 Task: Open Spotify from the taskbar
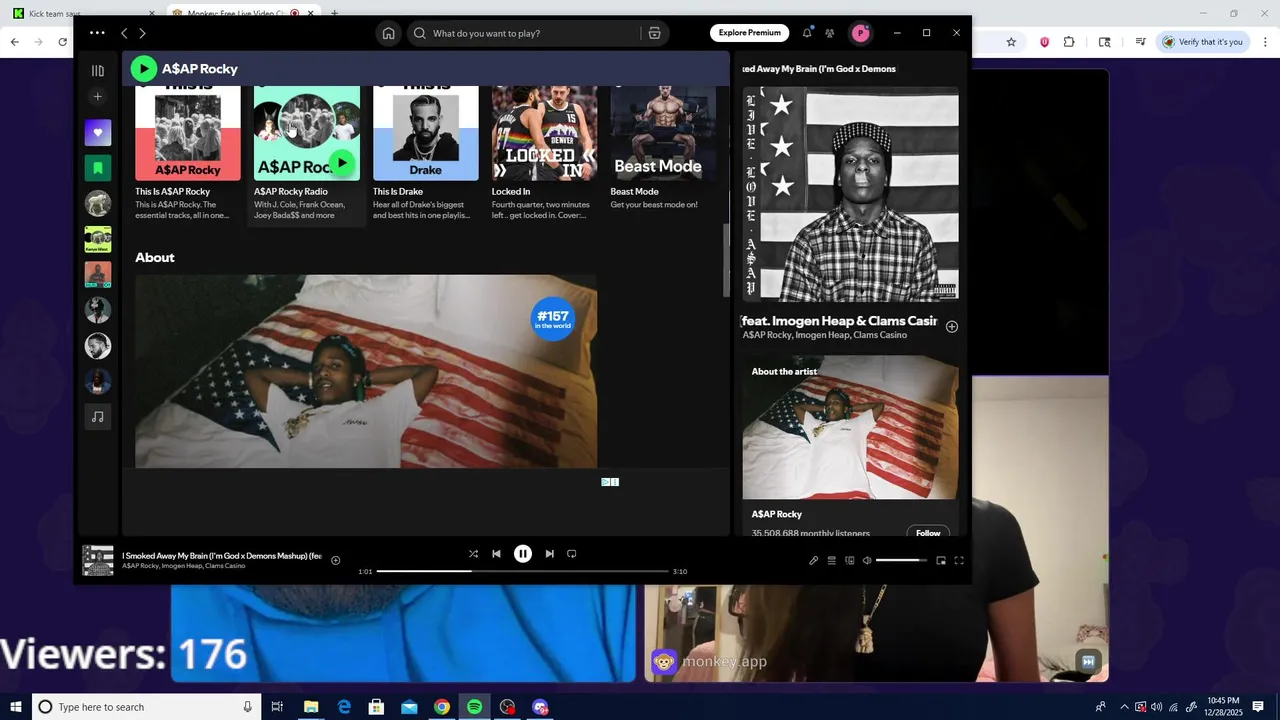pyautogui.click(x=474, y=707)
